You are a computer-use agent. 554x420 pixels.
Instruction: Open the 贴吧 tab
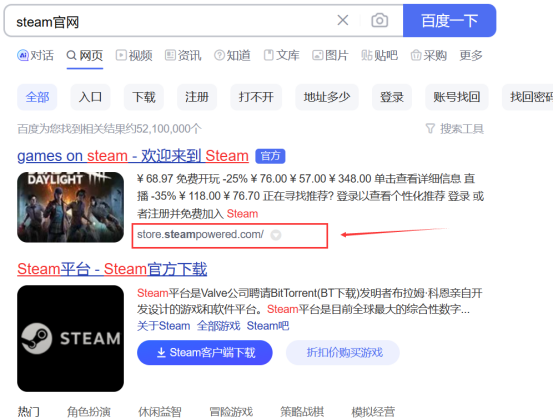coord(379,55)
